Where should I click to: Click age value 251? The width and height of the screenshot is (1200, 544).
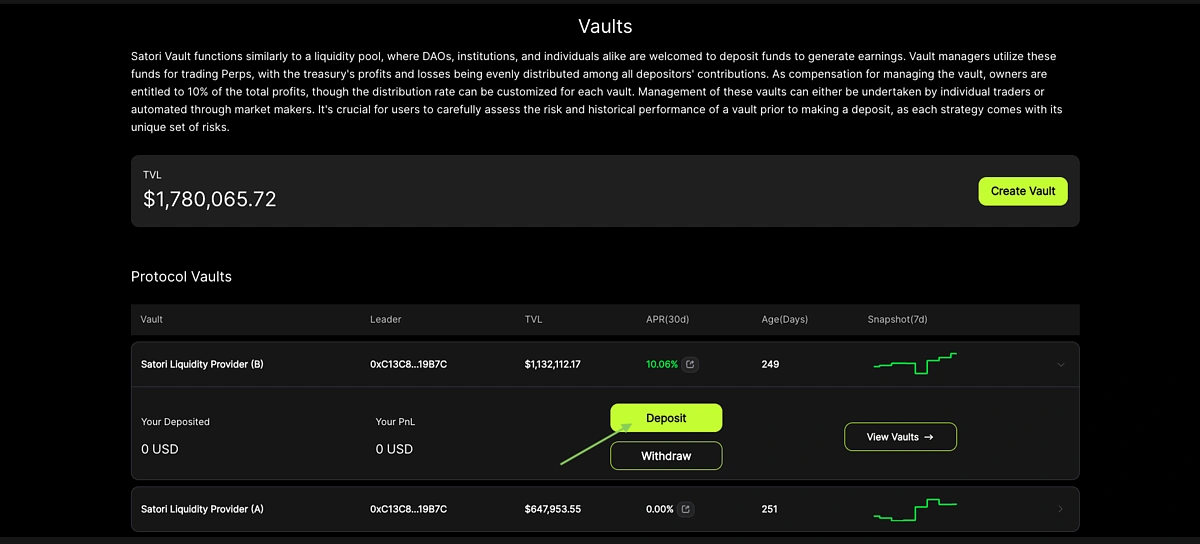point(769,509)
